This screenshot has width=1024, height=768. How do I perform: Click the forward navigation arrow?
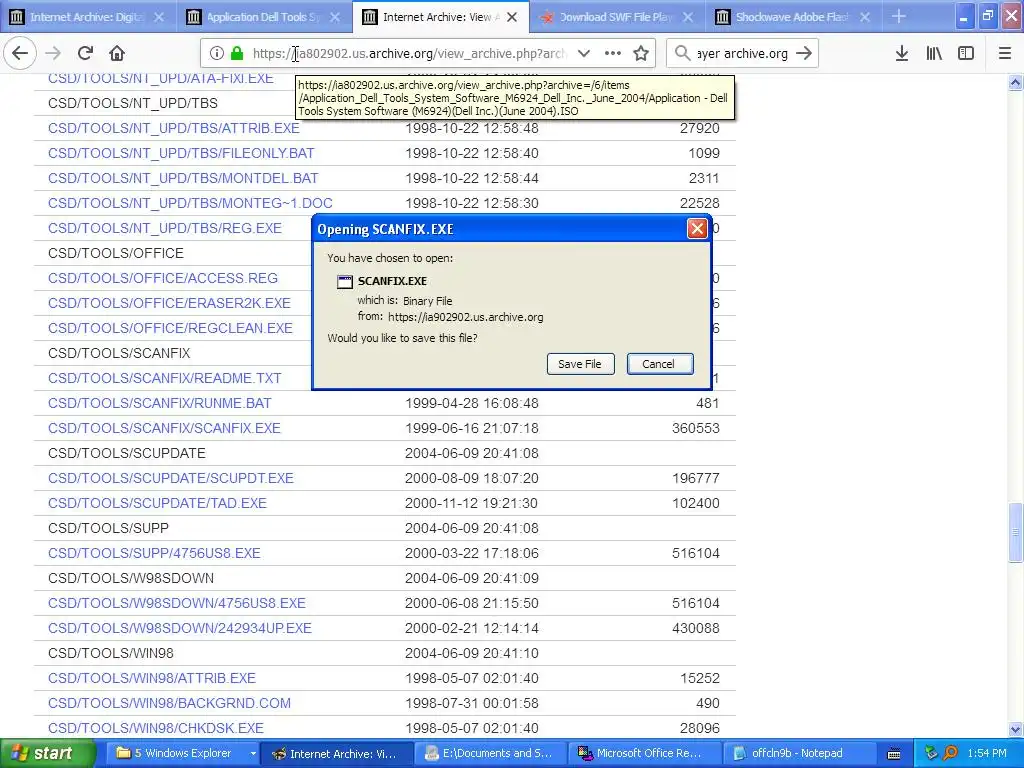(x=53, y=54)
